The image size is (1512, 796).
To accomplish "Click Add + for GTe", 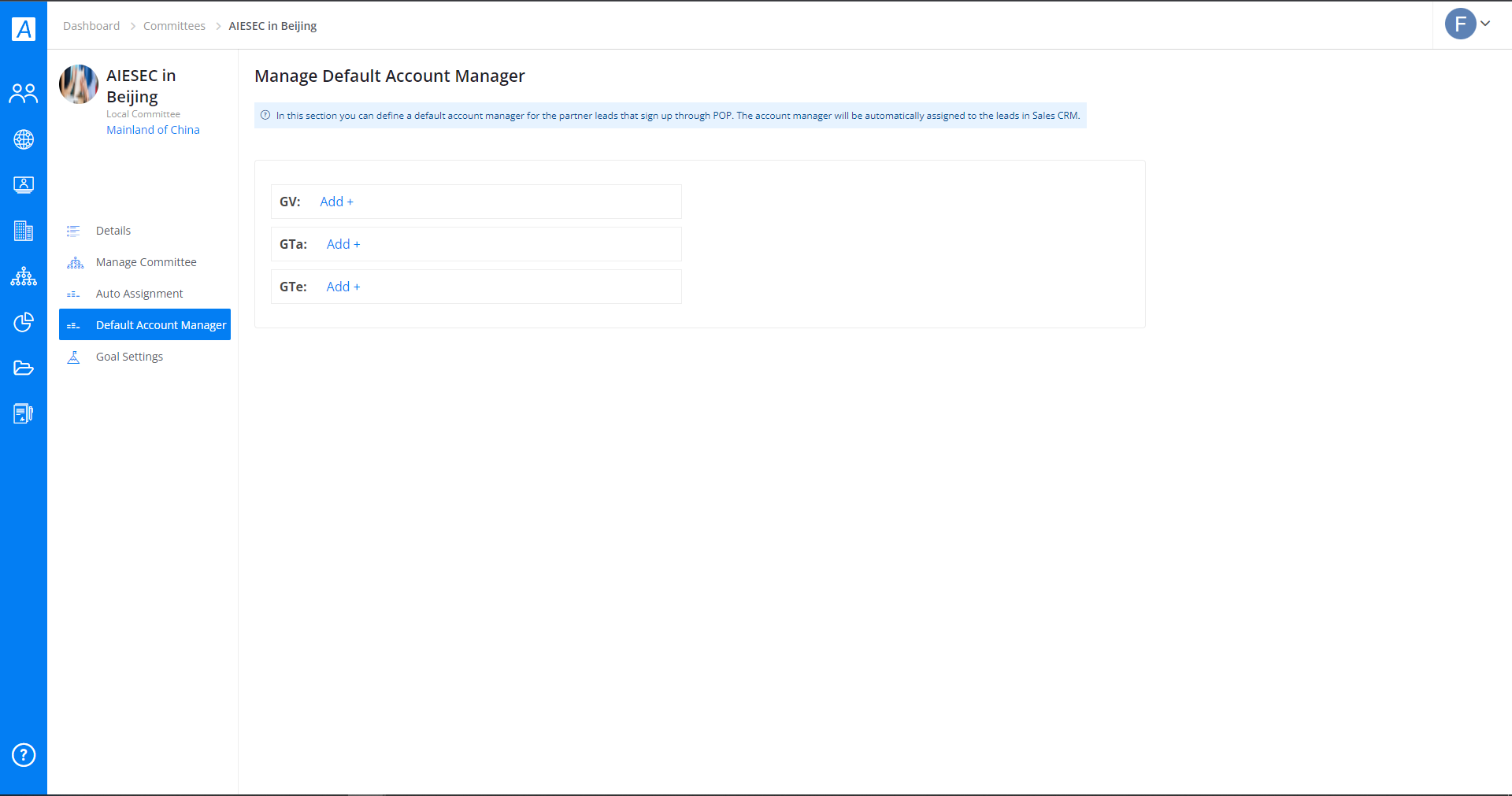I will coord(343,287).
